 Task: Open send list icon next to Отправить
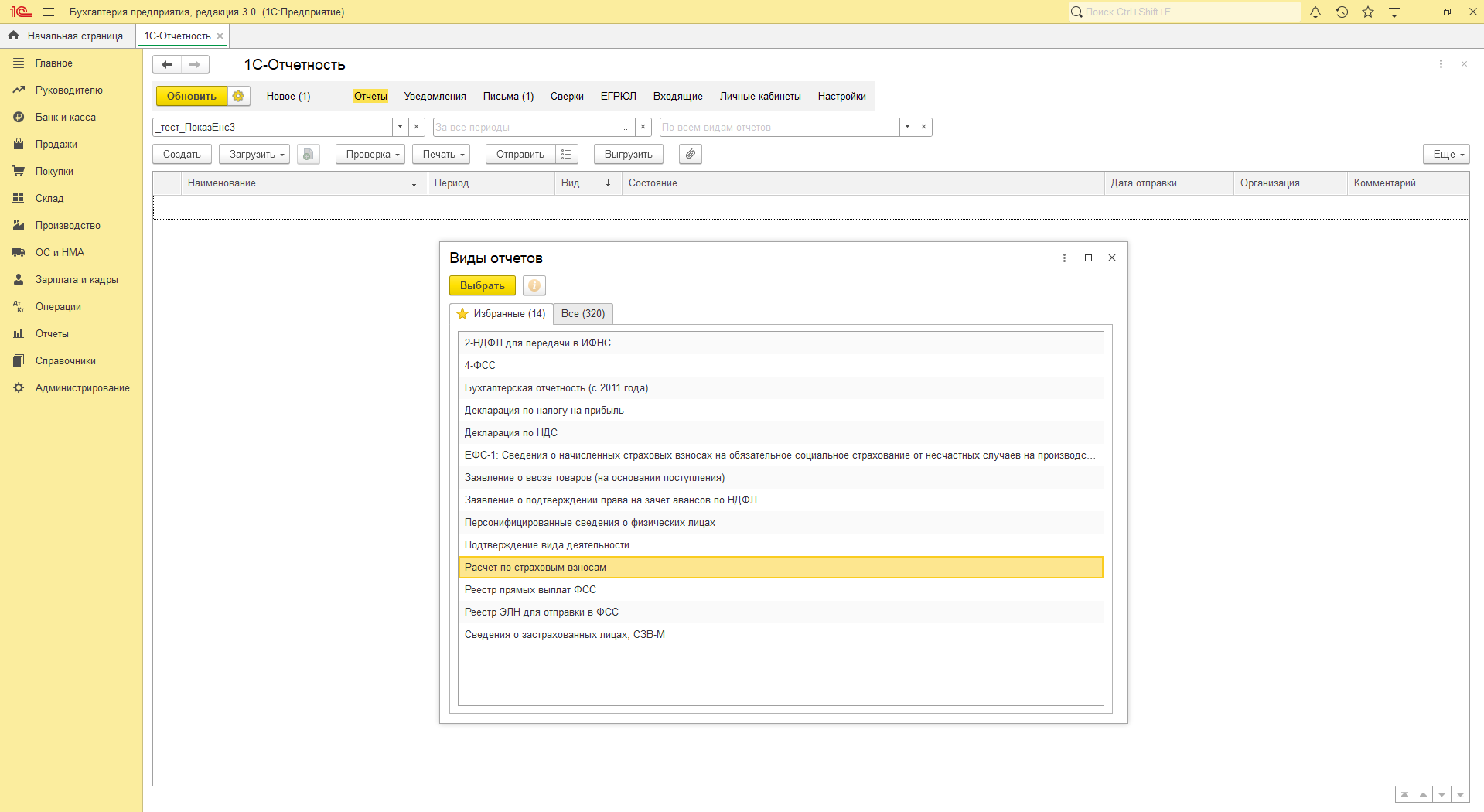click(566, 154)
